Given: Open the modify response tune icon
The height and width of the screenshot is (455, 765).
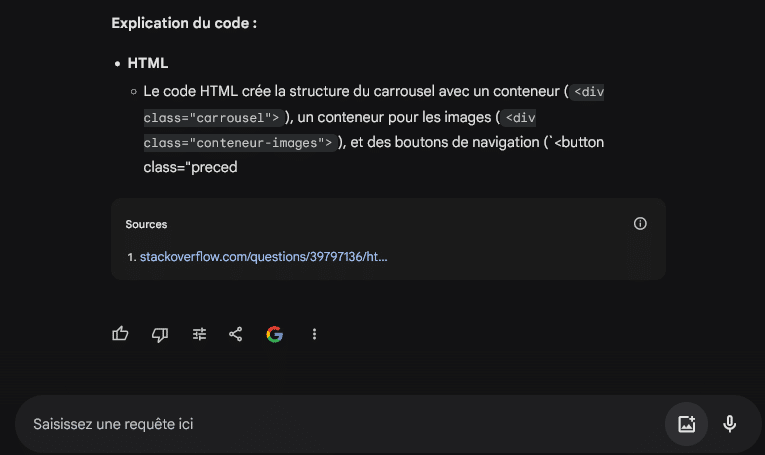Looking at the screenshot, I should [199, 334].
